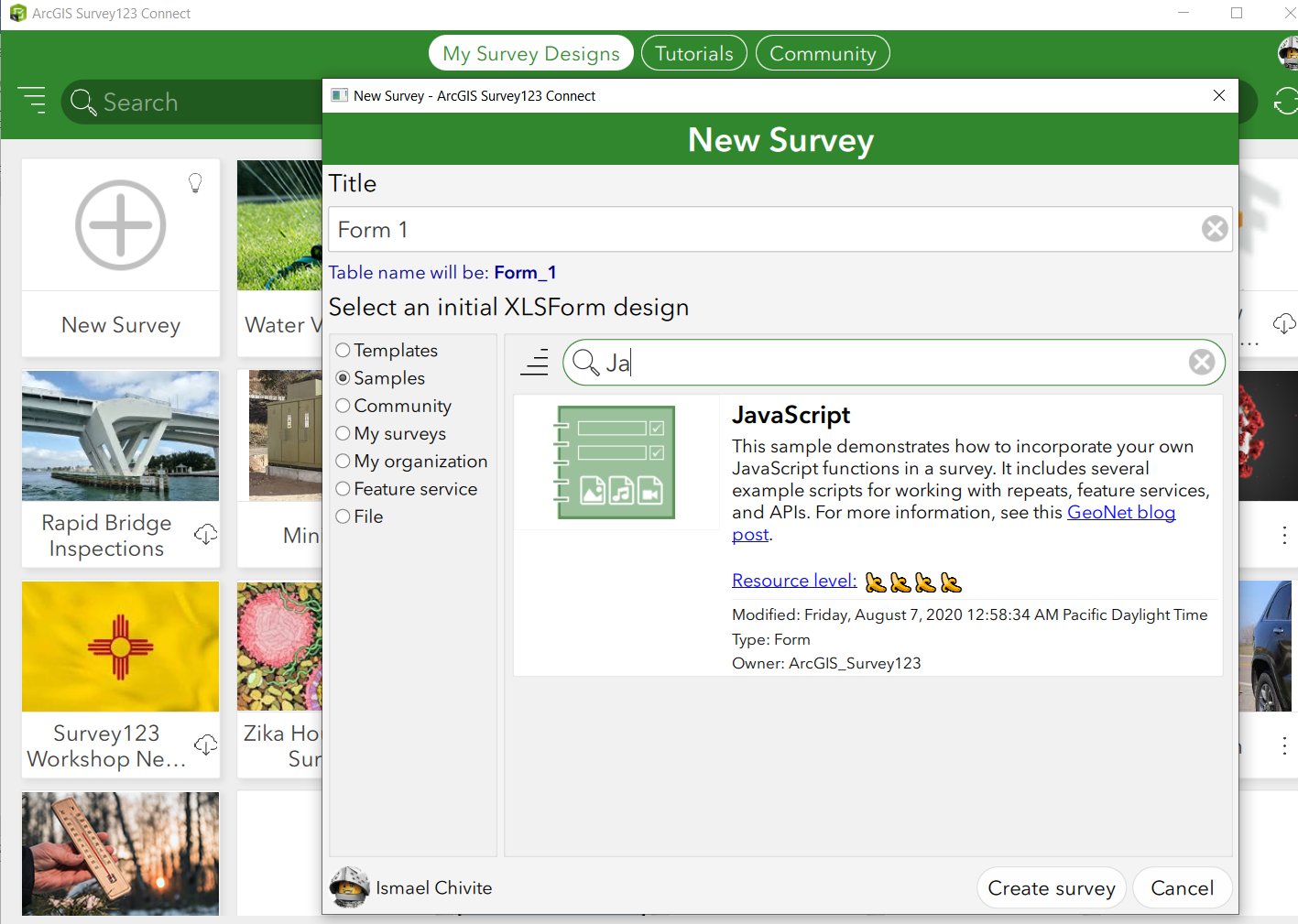This screenshot has height=924, width=1298.
Task: Select the Feature service option
Action: [343, 488]
